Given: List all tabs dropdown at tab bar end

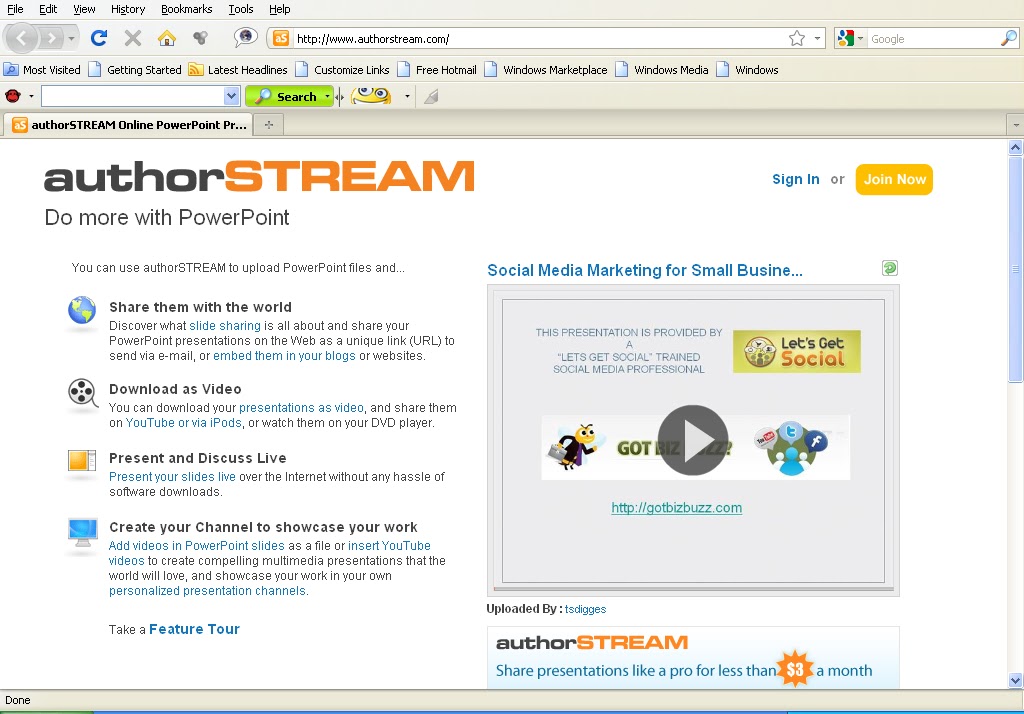Looking at the screenshot, I should [1016, 124].
